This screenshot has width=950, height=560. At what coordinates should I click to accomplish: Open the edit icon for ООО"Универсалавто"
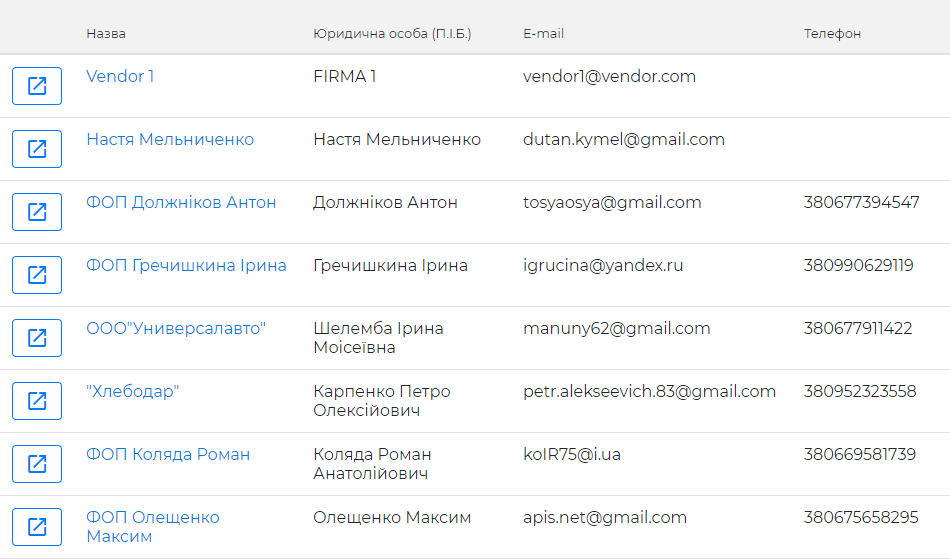(x=37, y=338)
